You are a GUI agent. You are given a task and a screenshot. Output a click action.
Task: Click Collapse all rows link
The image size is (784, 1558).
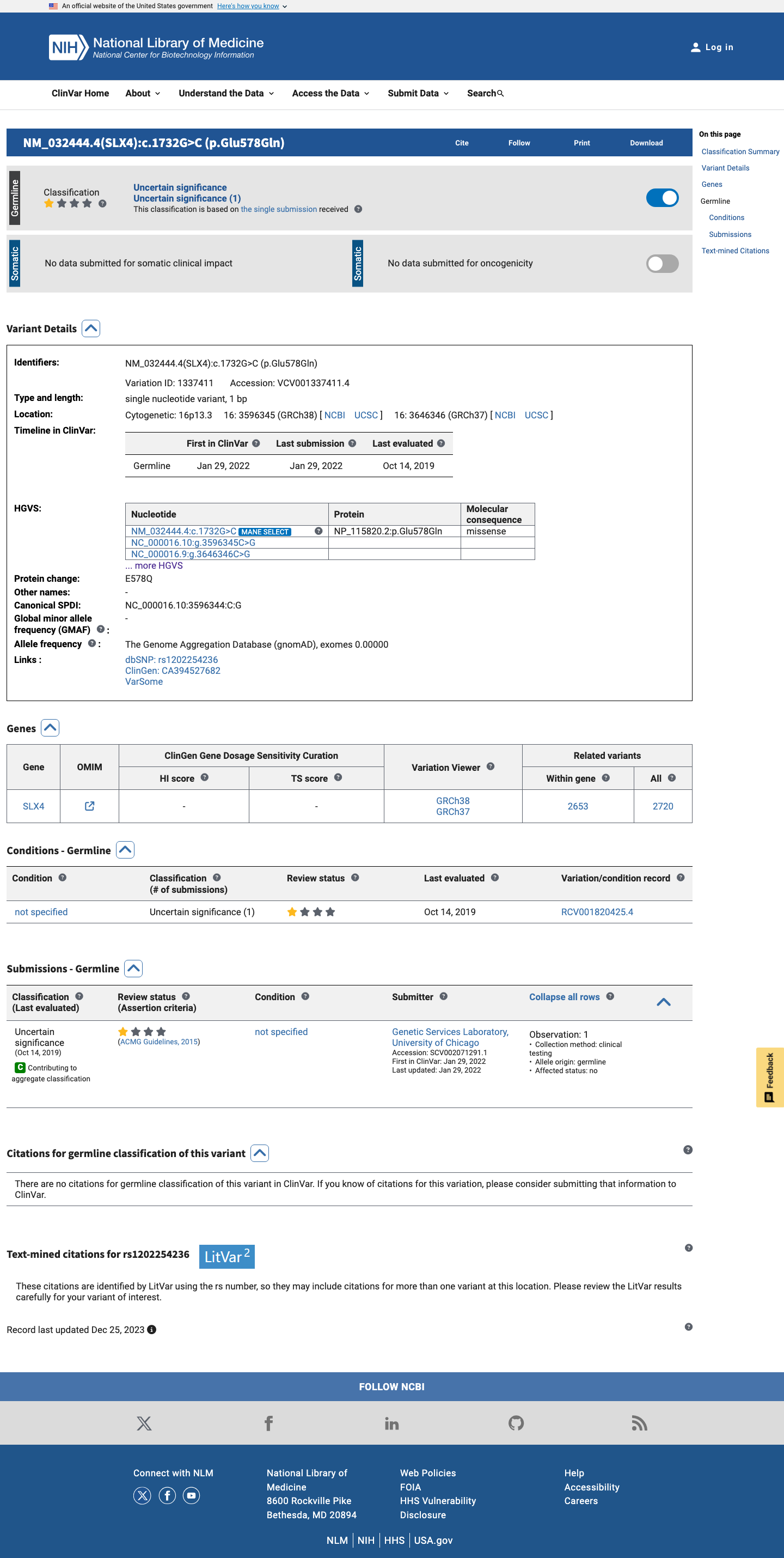pos(564,997)
